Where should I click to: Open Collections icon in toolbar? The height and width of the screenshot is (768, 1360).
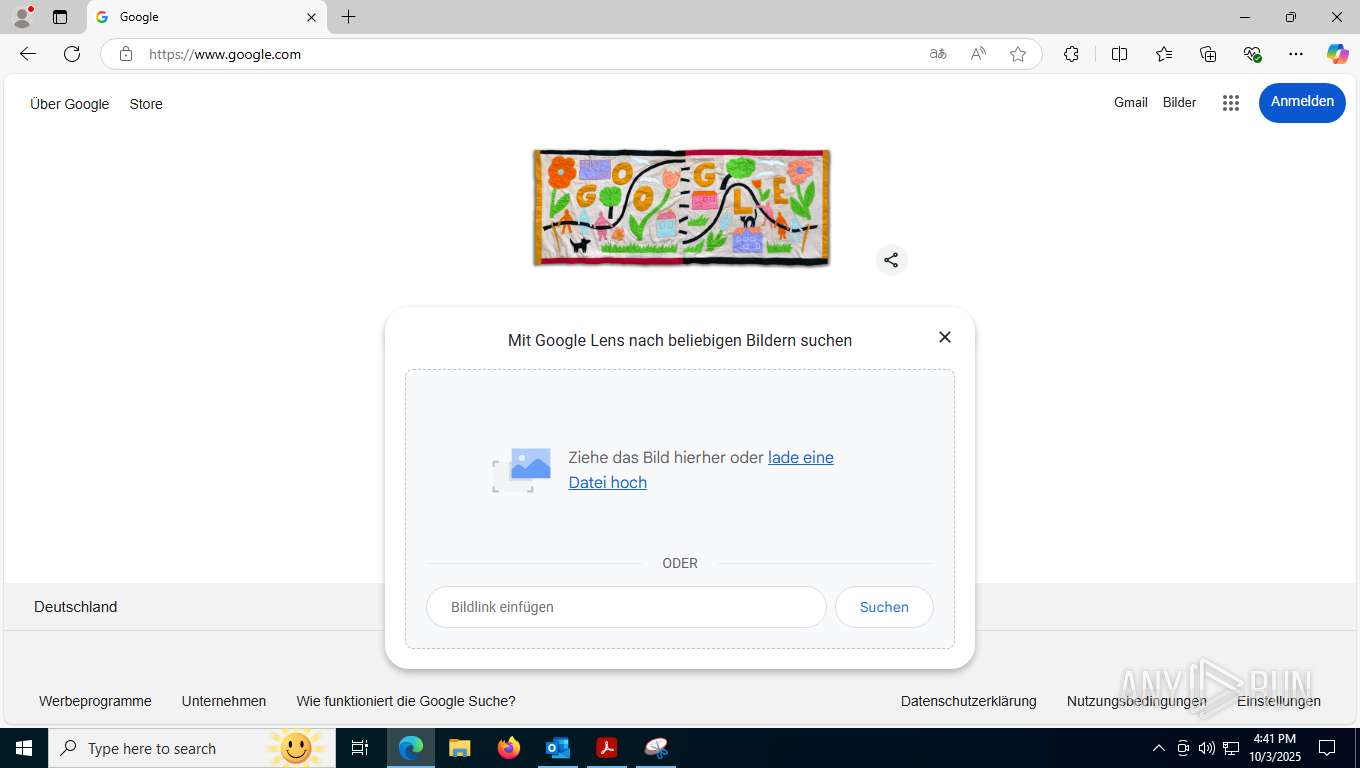[x=1208, y=54]
